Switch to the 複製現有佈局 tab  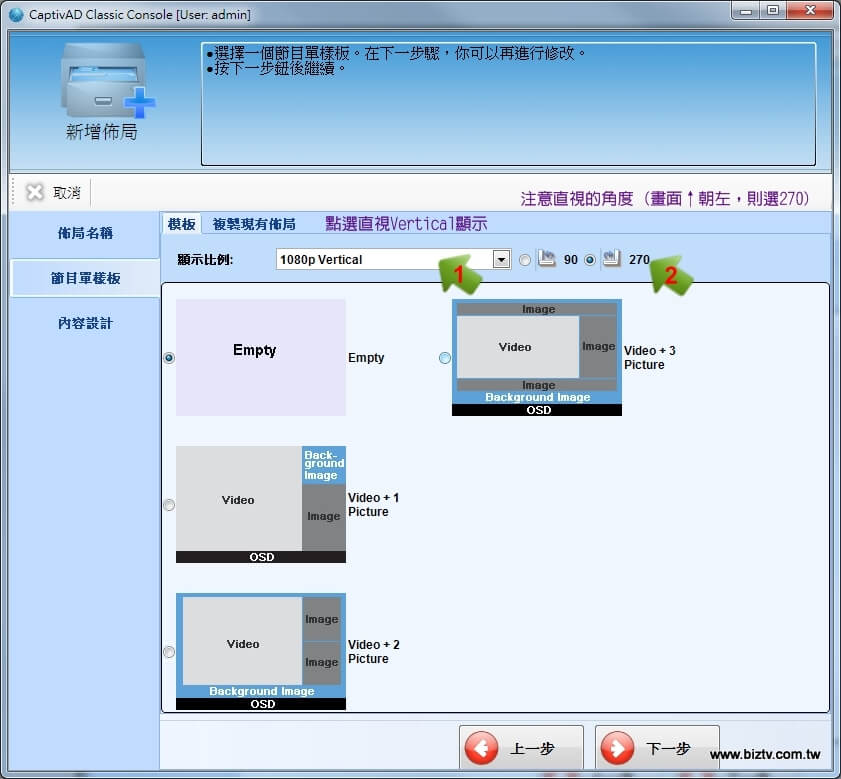point(254,224)
